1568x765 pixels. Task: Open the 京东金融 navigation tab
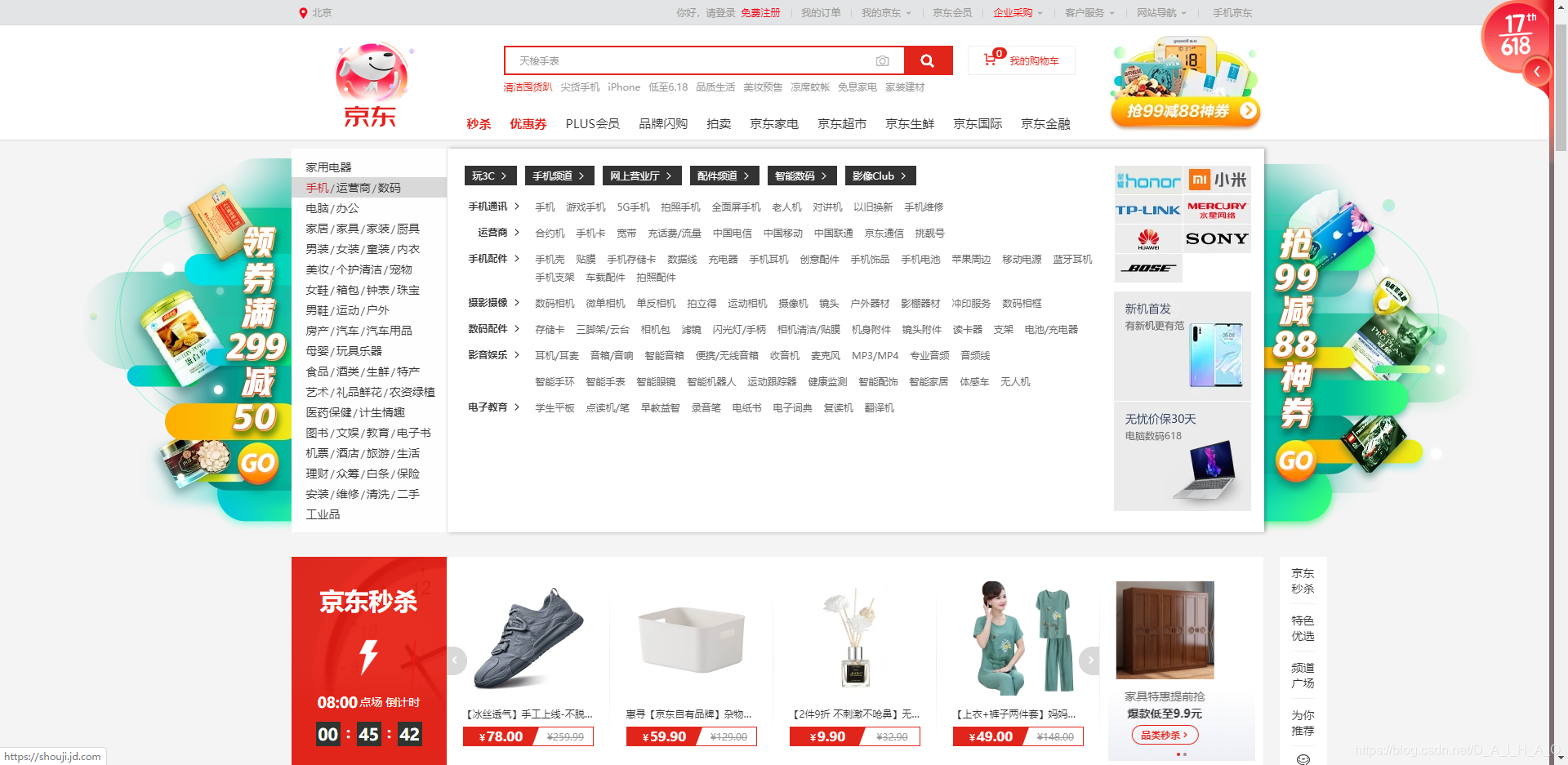click(x=1045, y=124)
